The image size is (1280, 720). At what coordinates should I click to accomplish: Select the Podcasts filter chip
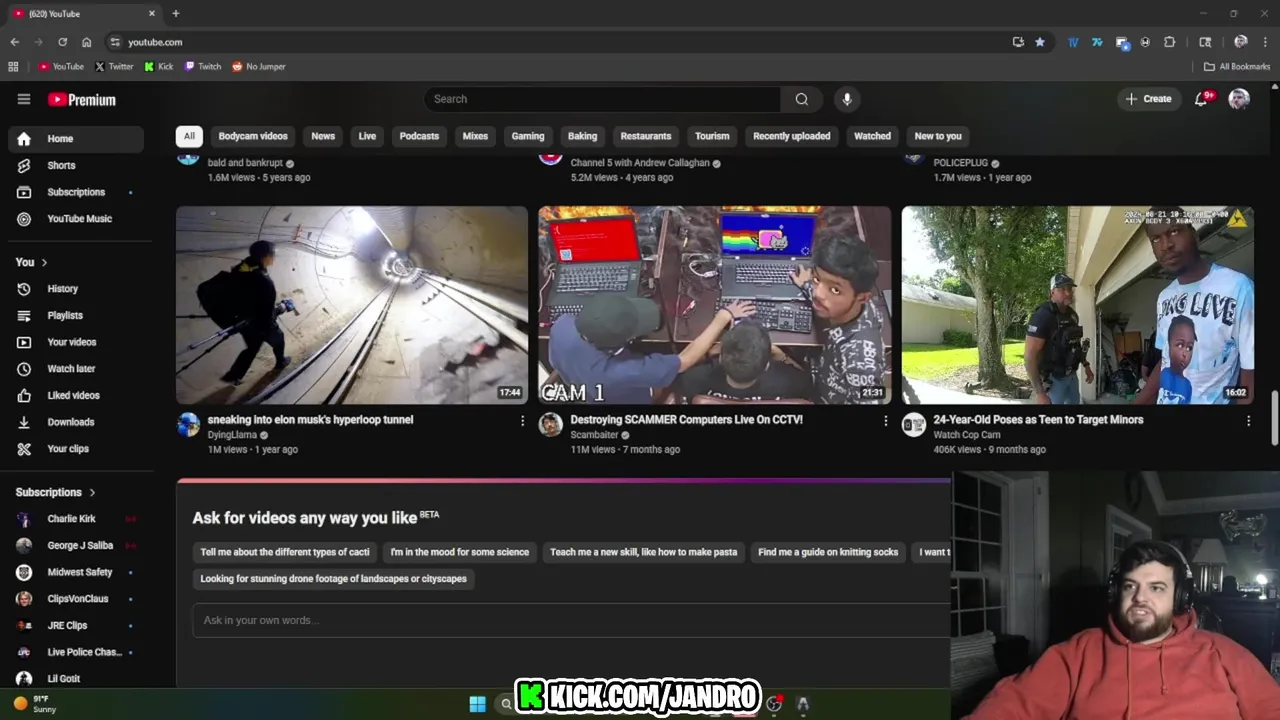[x=419, y=136]
